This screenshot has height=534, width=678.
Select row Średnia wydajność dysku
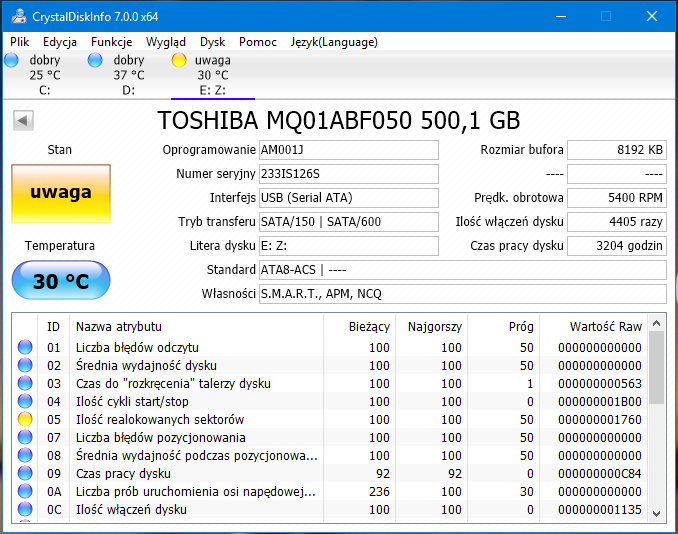(x=329, y=365)
